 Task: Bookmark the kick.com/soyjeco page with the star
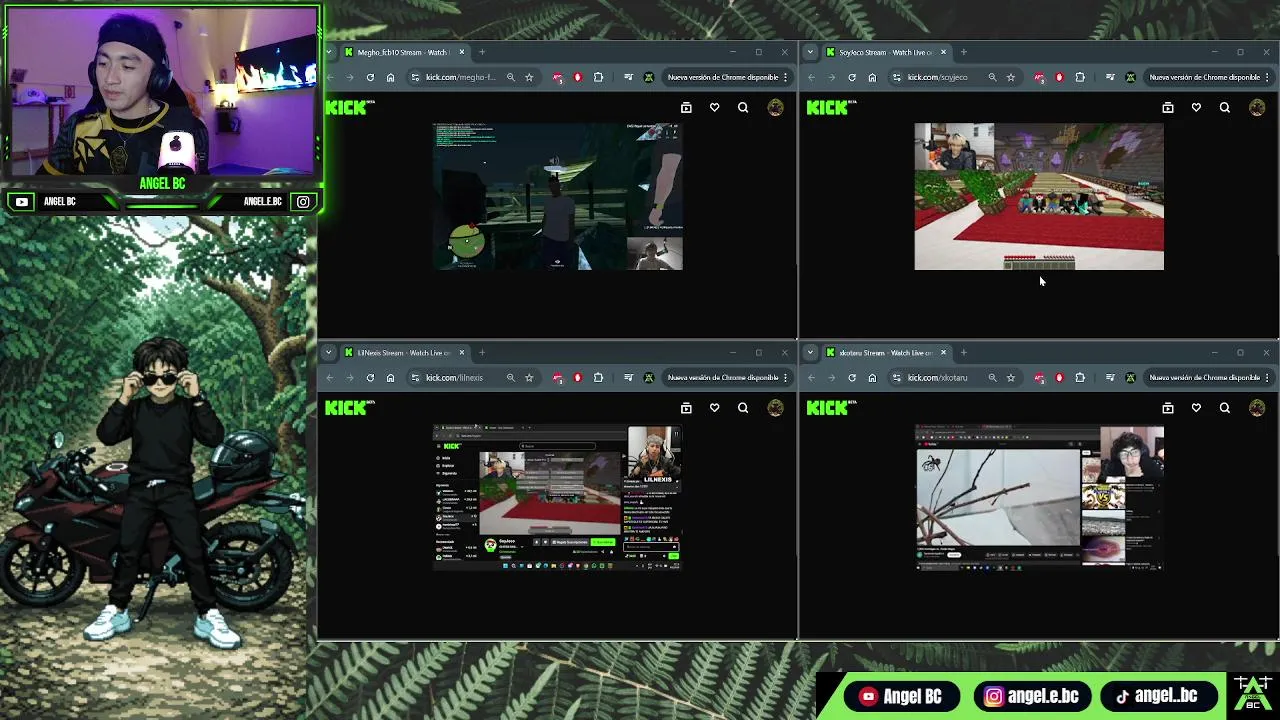pos(1011,77)
